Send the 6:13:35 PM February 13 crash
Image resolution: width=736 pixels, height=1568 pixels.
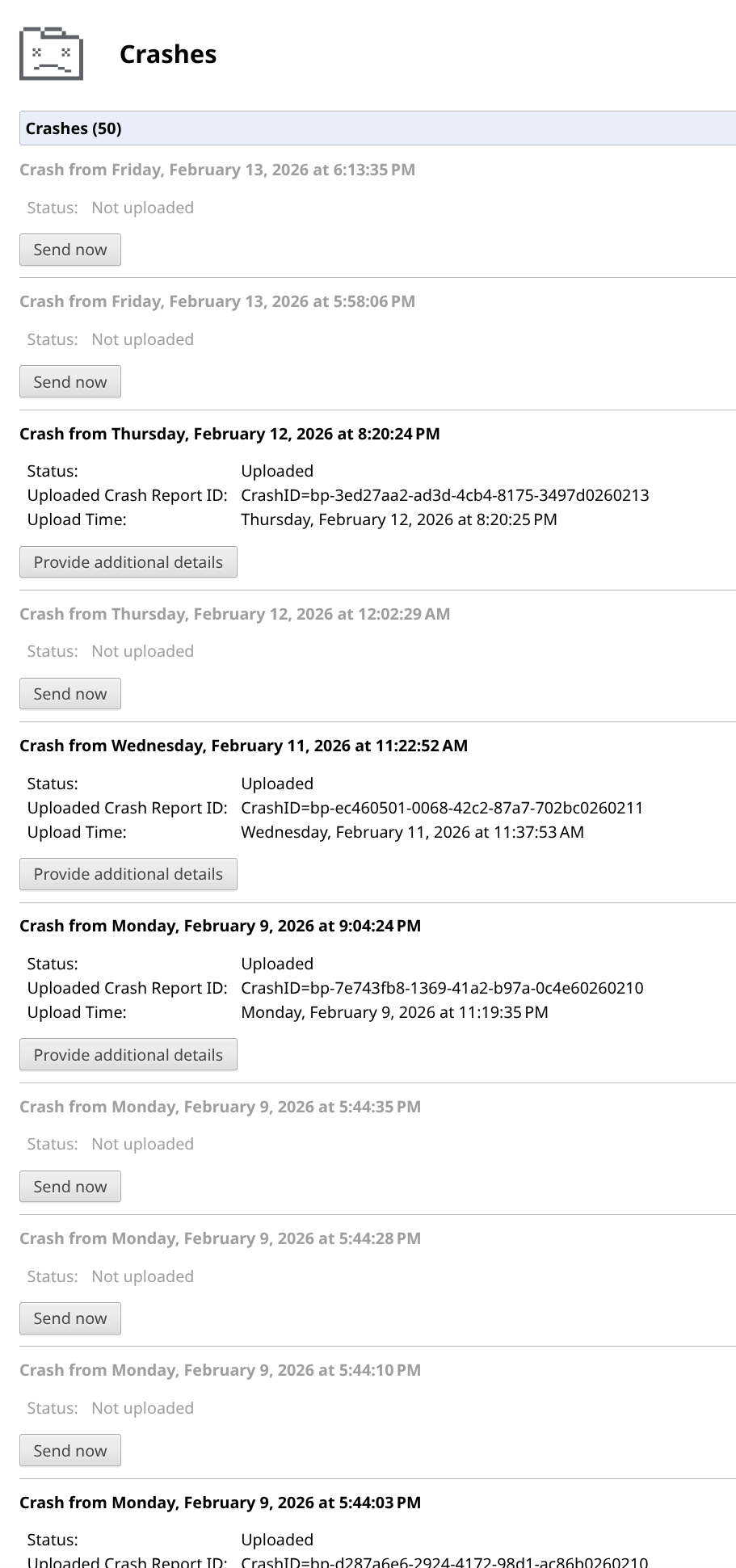tap(70, 250)
